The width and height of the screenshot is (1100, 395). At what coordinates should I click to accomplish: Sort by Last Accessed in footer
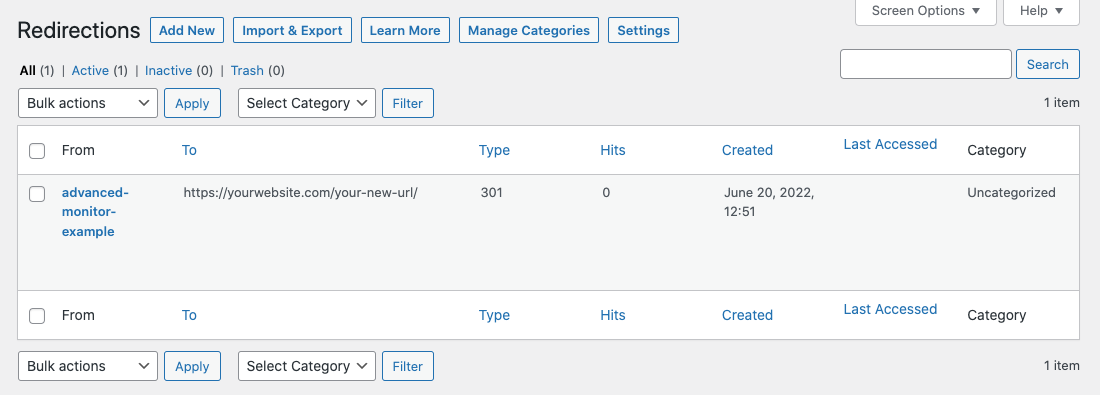coord(890,309)
